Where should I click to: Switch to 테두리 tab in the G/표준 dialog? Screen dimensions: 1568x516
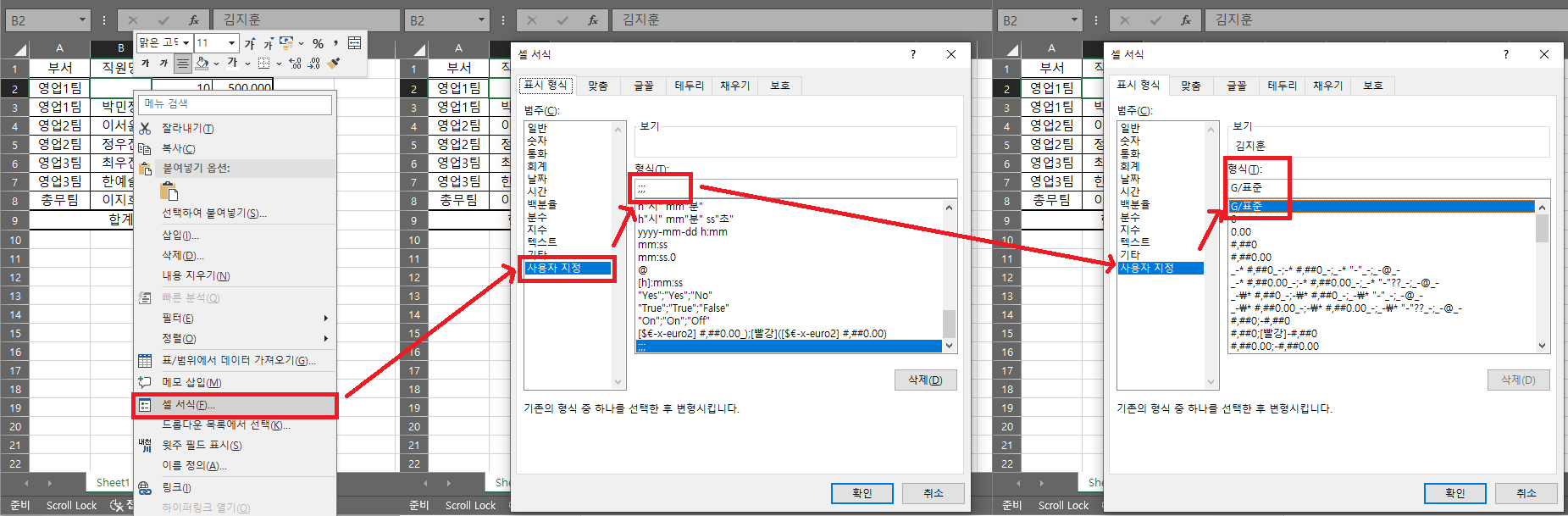point(1282,86)
